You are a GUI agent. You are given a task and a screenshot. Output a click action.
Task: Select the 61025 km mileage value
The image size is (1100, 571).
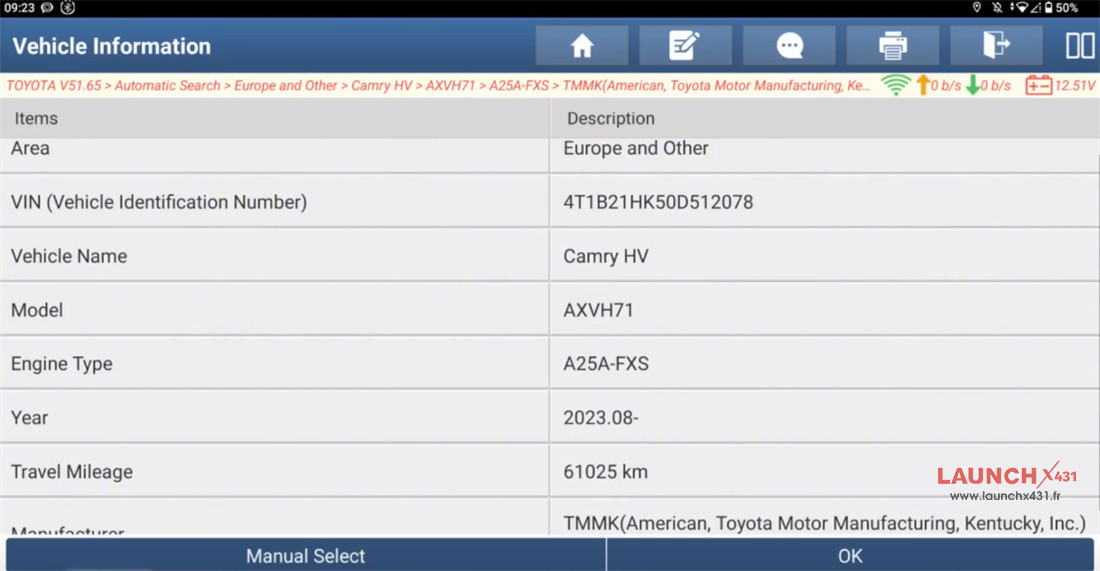(x=605, y=471)
